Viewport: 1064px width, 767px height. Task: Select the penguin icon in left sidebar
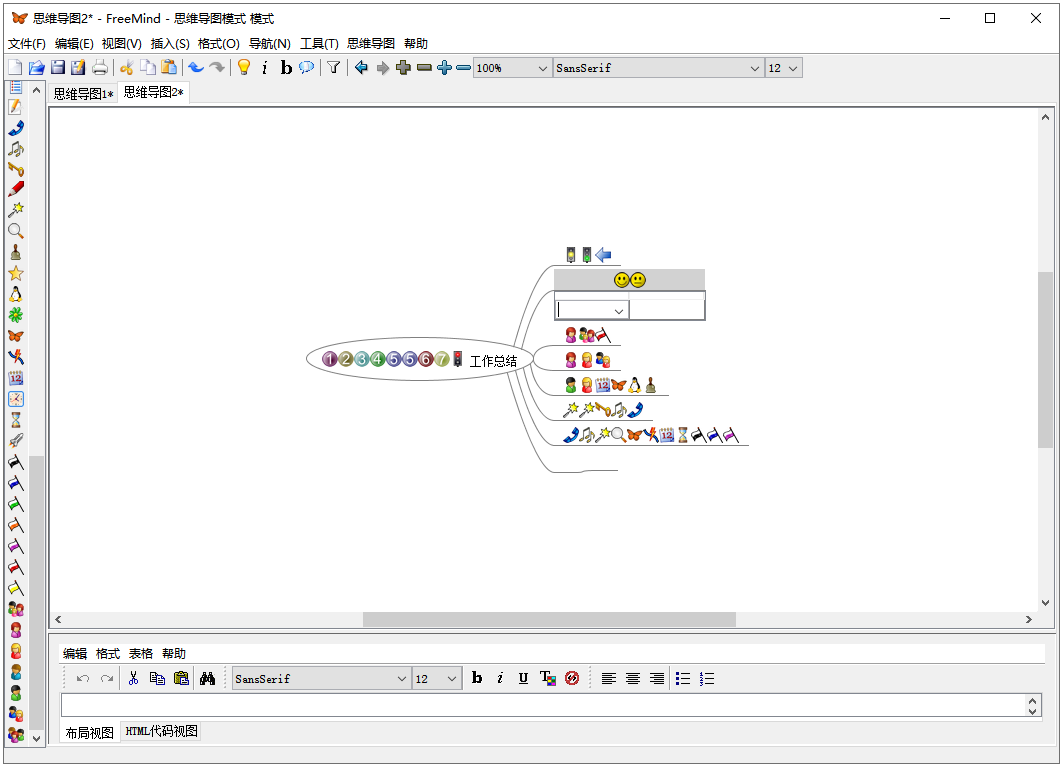coord(15,294)
